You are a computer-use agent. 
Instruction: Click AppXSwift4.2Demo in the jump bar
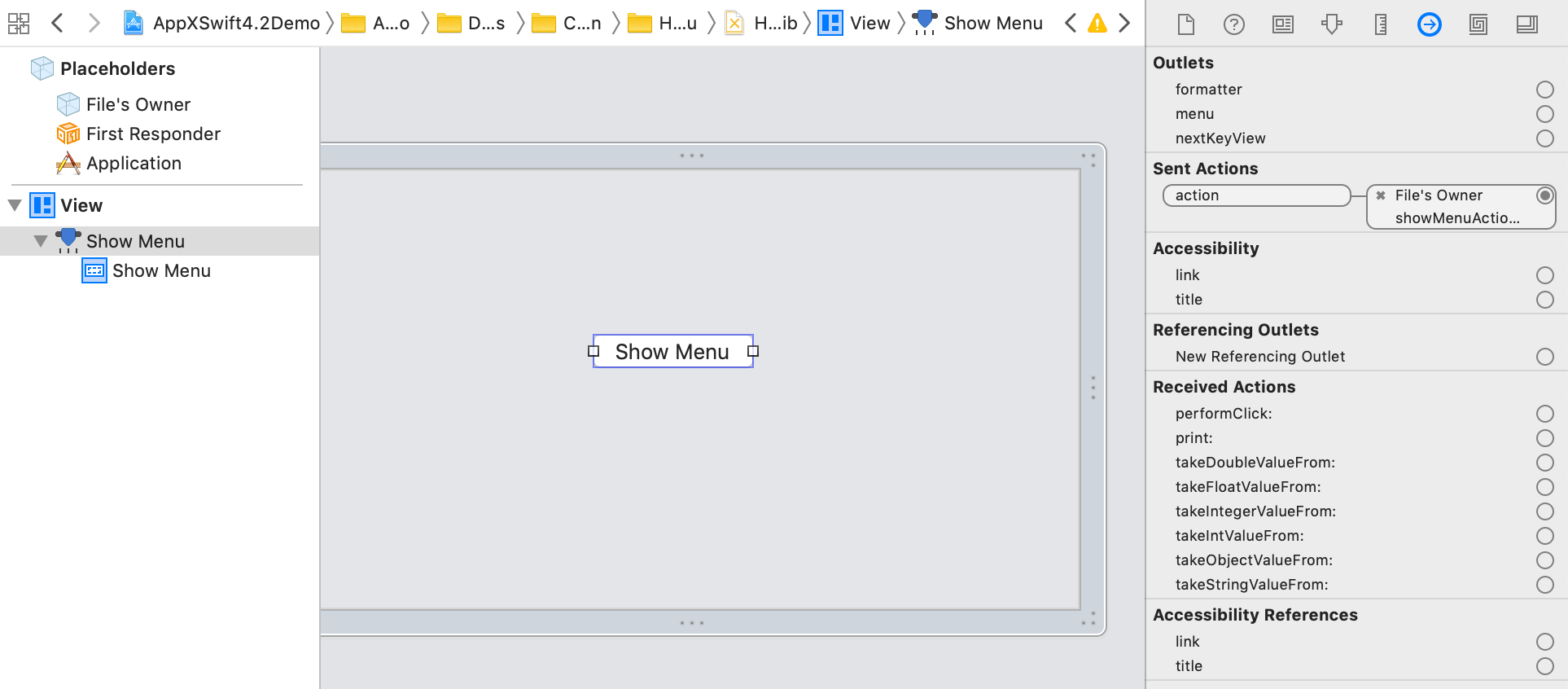pyautogui.click(x=221, y=24)
